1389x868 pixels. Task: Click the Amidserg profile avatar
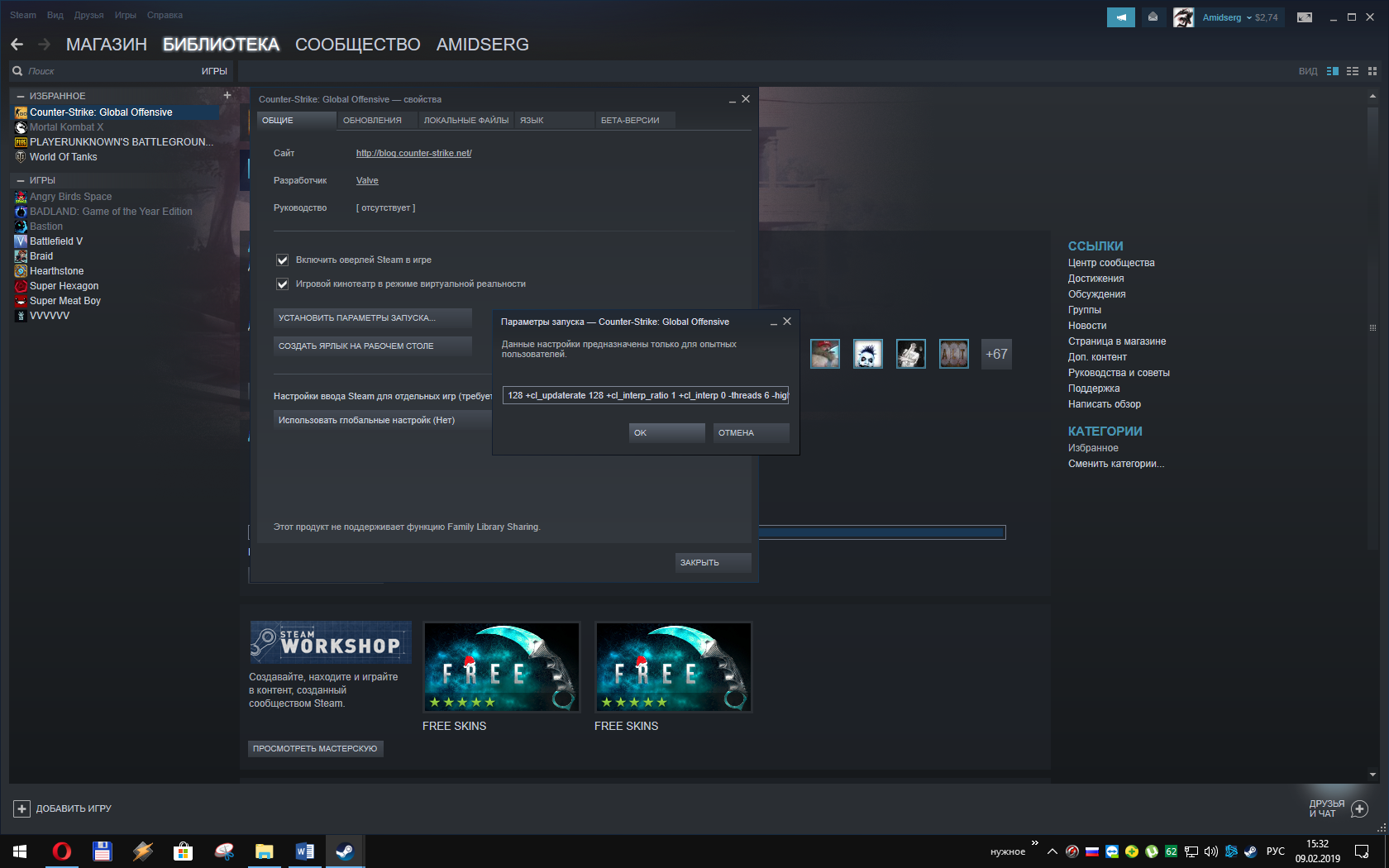tap(1183, 17)
